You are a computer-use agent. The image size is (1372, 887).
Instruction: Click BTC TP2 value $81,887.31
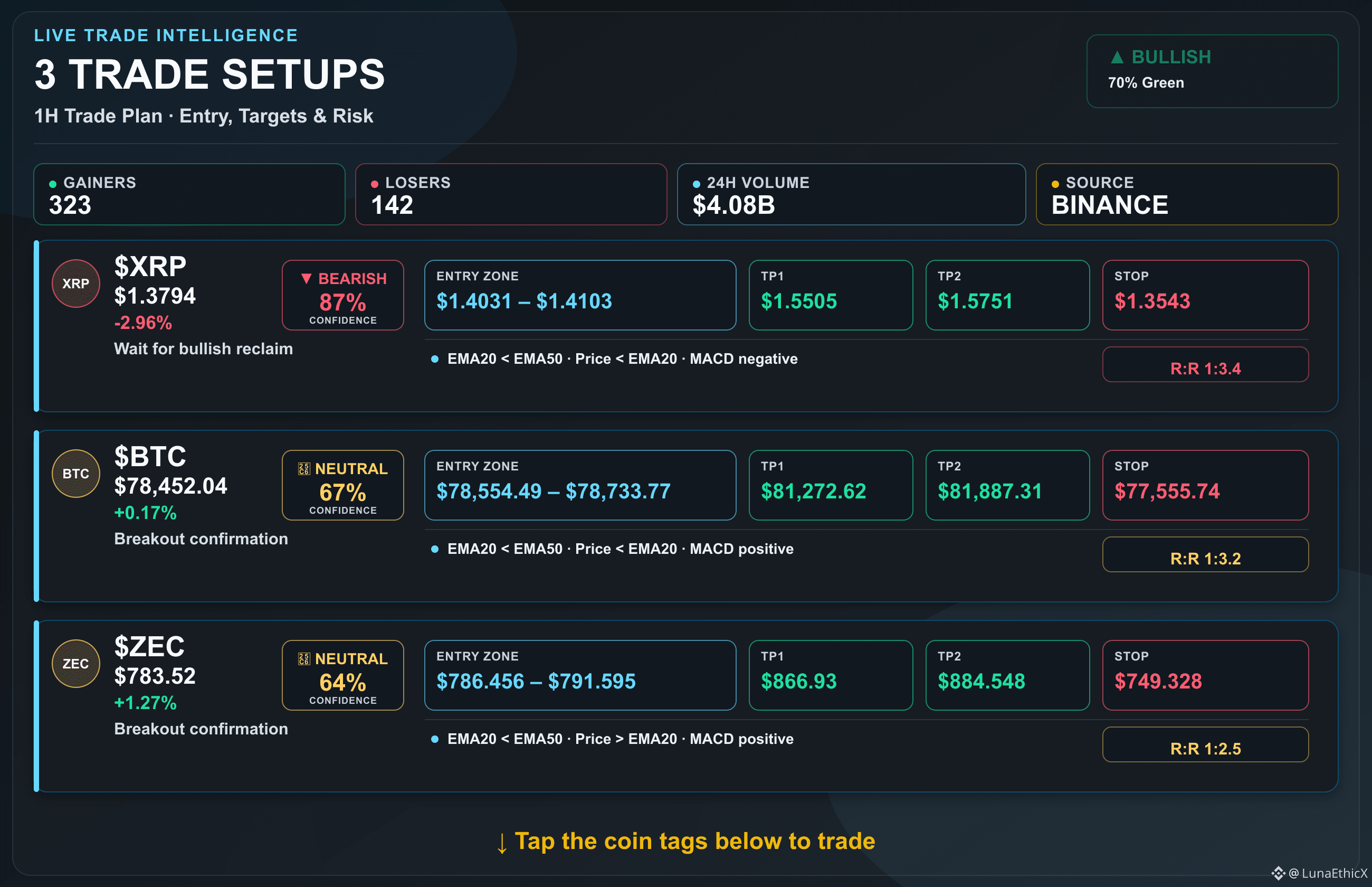tap(990, 492)
